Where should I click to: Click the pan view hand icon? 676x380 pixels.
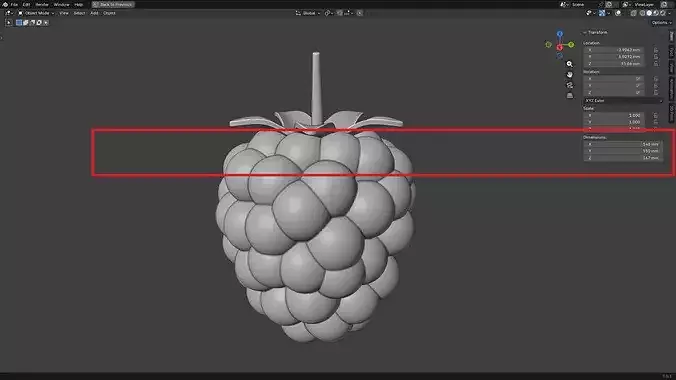point(570,74)
